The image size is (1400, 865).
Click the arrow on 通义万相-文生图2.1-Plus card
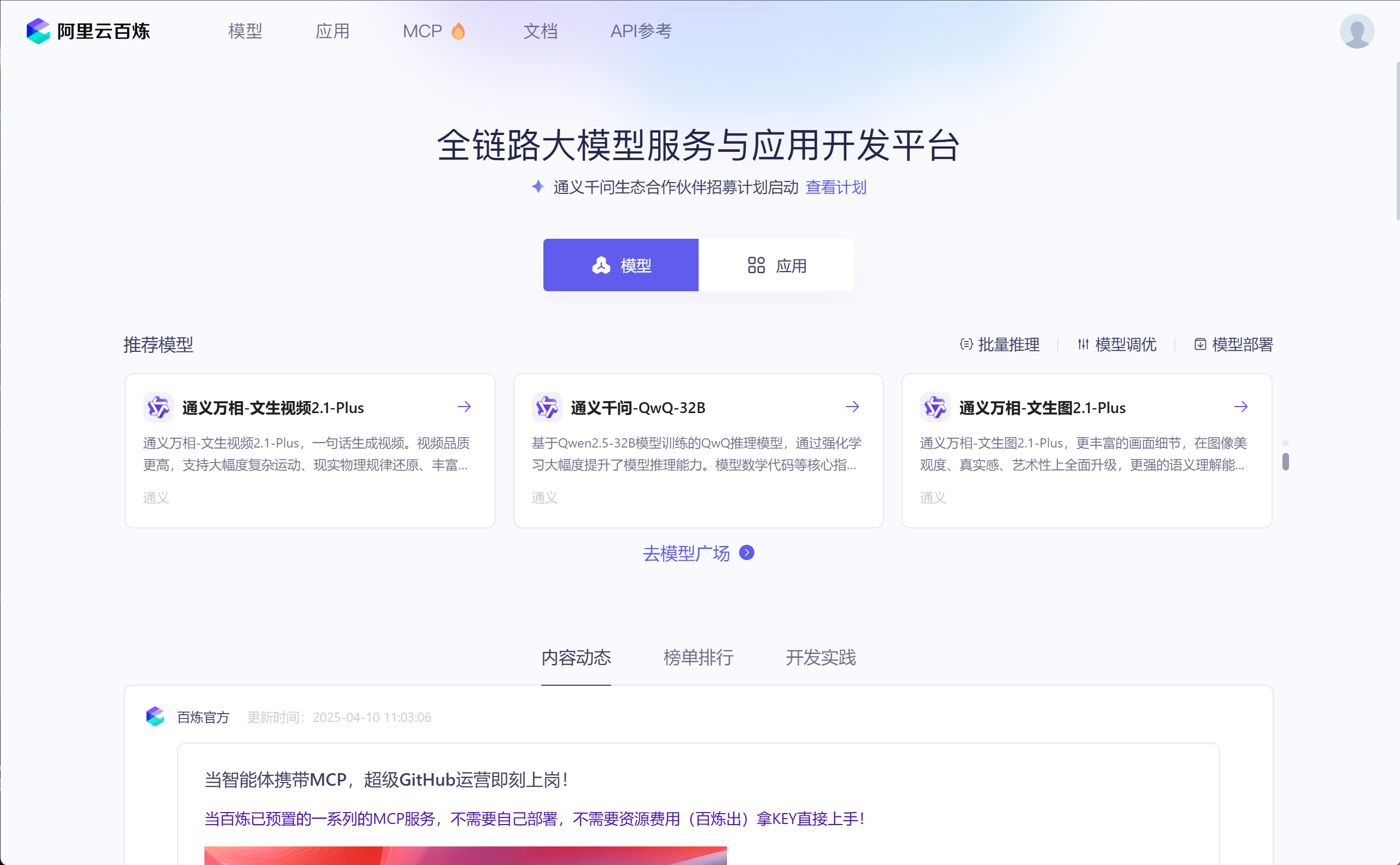coord(1241,407)
